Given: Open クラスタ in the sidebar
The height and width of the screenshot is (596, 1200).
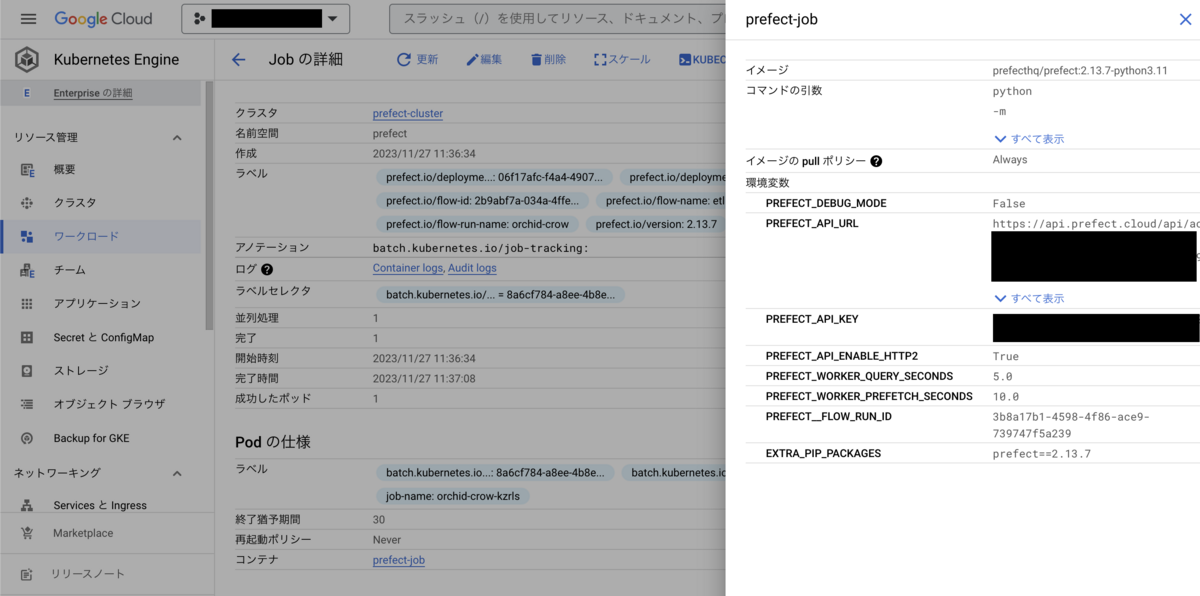Looking at the screenshot, I should tap(75, 203).
